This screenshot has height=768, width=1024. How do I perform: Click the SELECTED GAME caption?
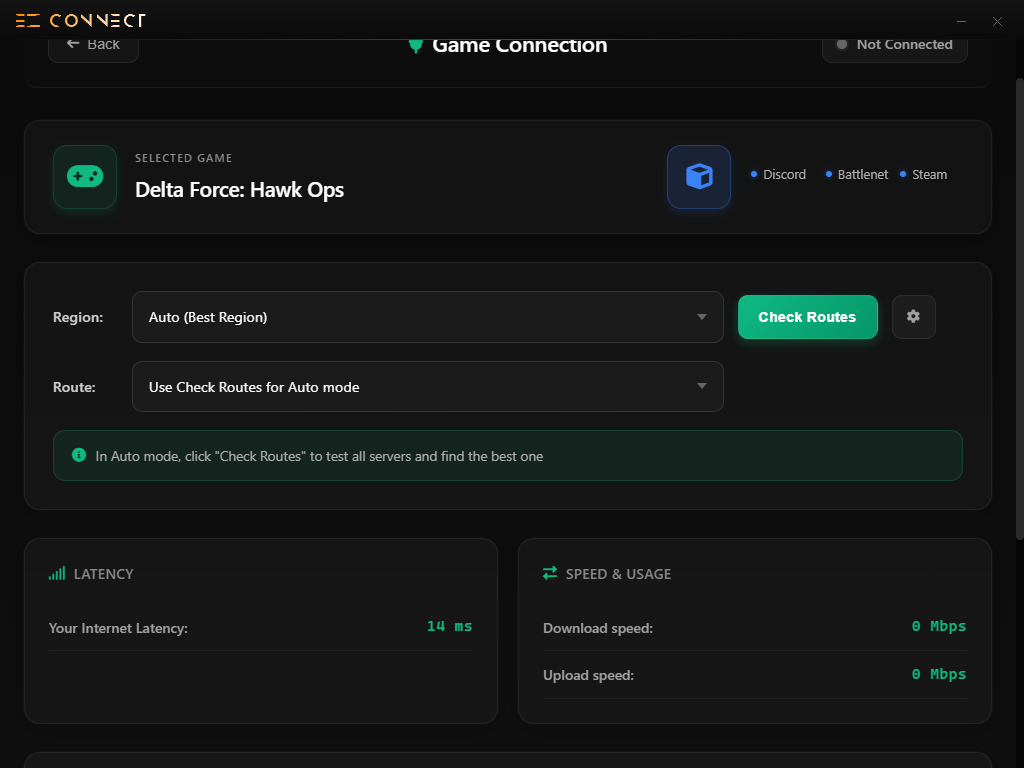184,158
